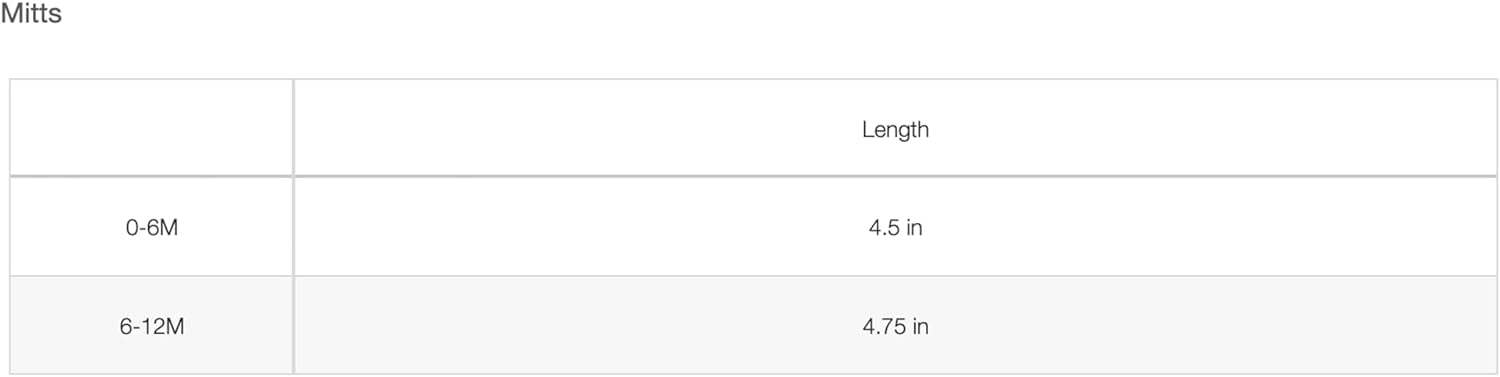This screenshot has height=377, width=1500.
Task: Click the cell directly below Length header
Action: (x=895, y=227)
